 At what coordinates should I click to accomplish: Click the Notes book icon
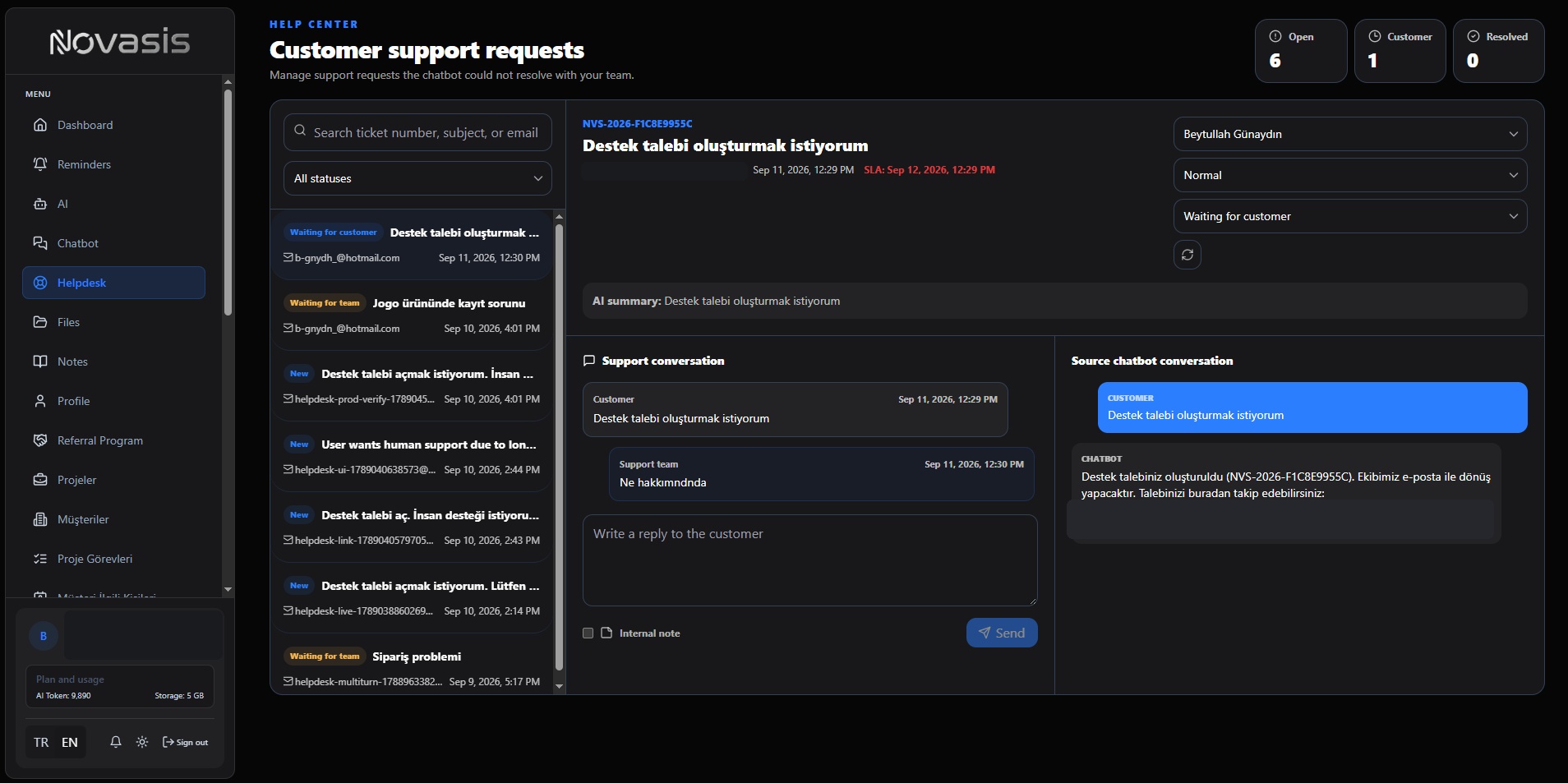pos(40,362)
